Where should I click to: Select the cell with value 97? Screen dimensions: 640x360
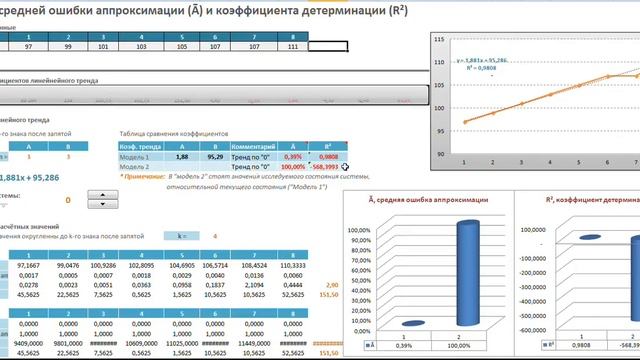coord(29,47)
